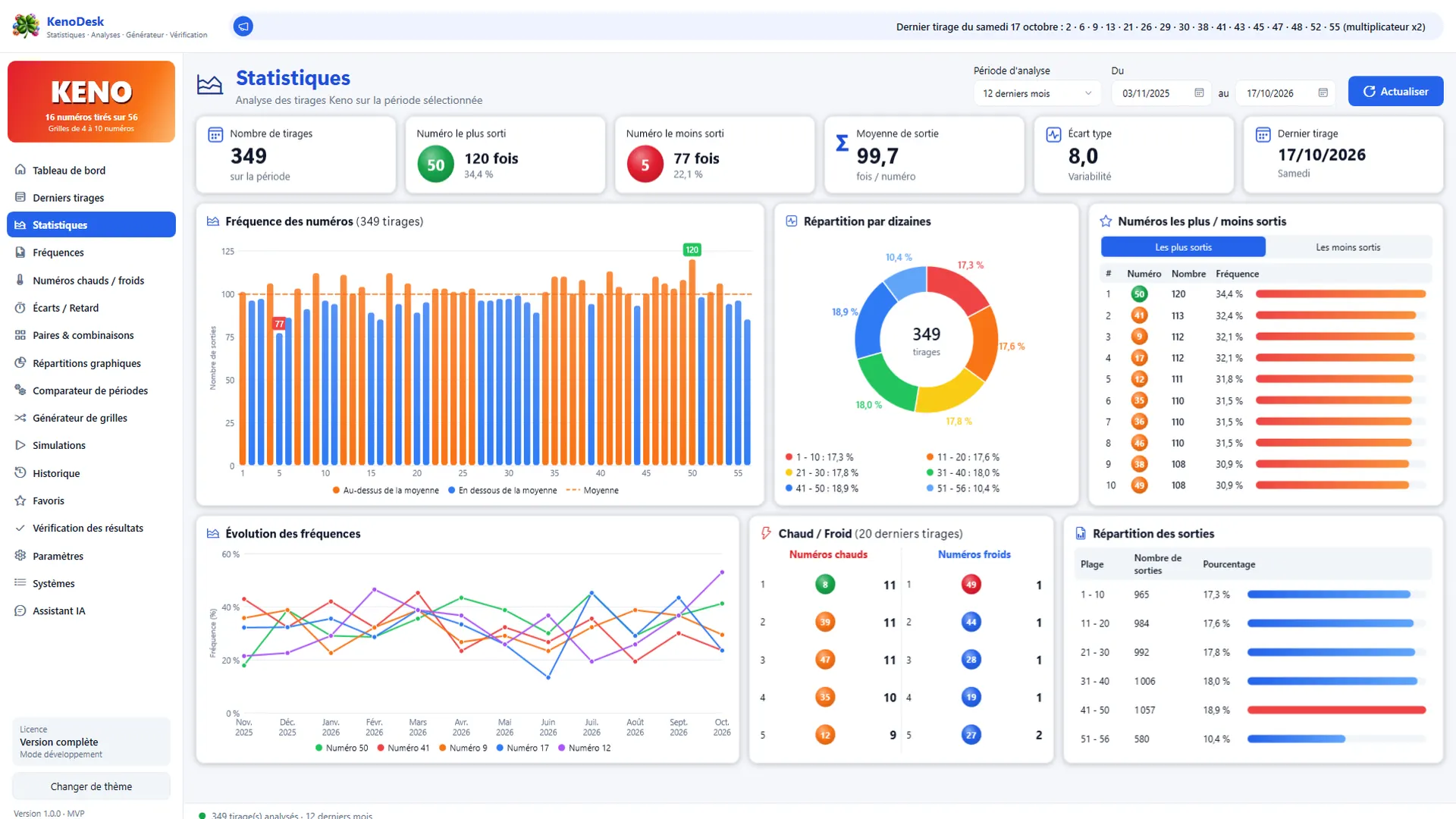
Task: Open Écarts / Retard timer icon
Action: point(20,308)
